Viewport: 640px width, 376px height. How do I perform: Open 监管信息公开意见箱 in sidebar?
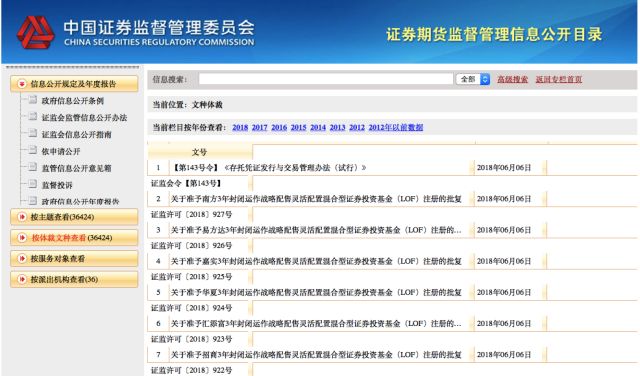click(x=76, y=168)
